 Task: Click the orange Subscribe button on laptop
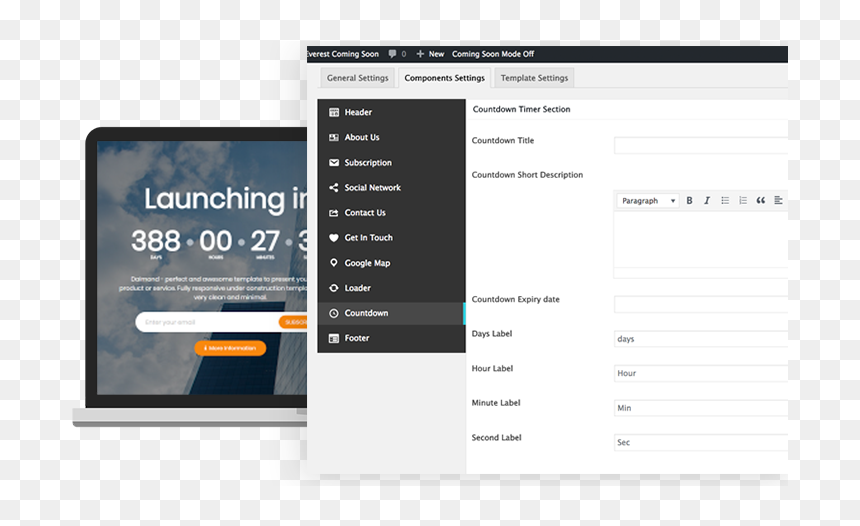pyautogui.click(x=293, y=322)
